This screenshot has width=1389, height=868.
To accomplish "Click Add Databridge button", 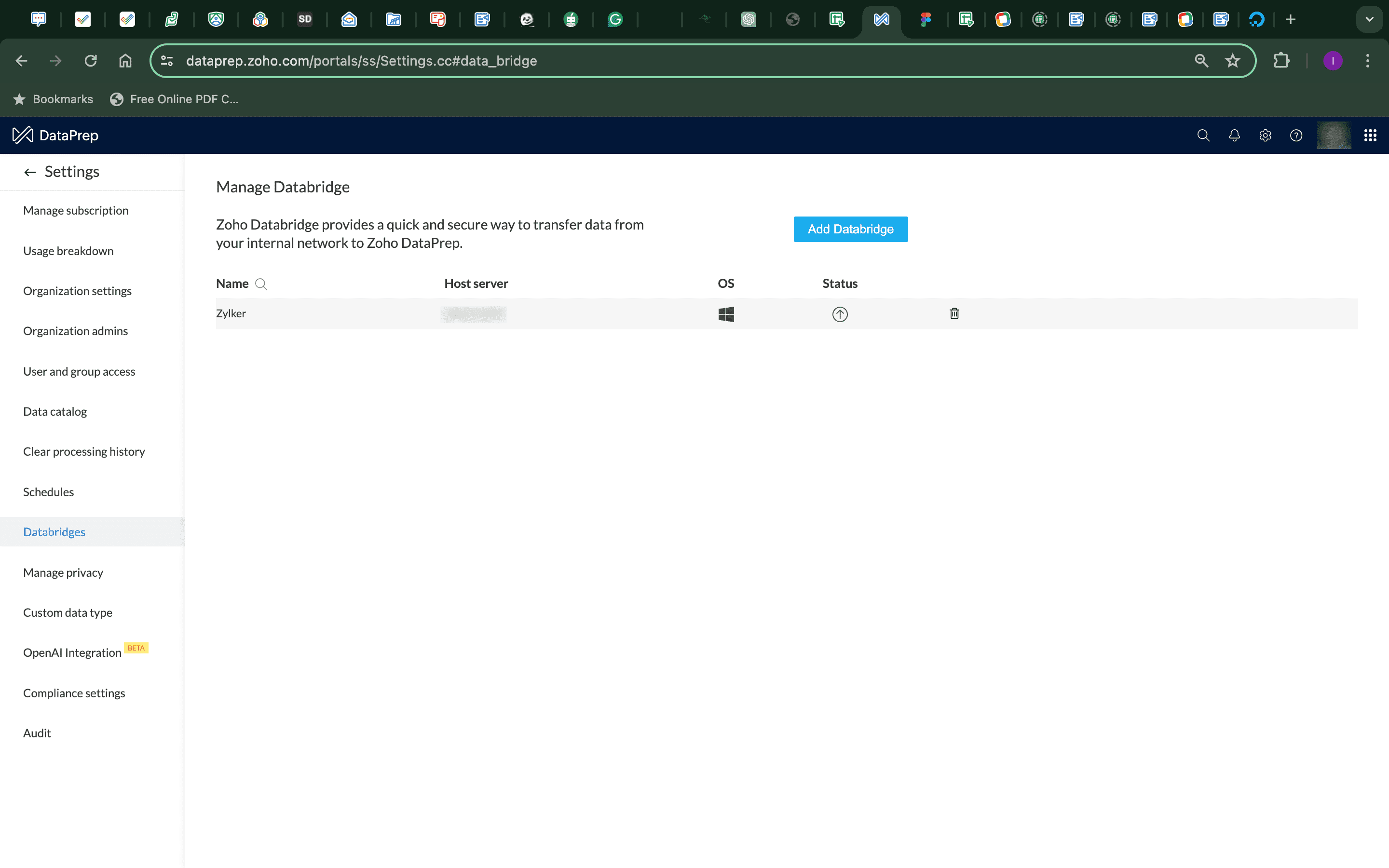I will point(850,229).
